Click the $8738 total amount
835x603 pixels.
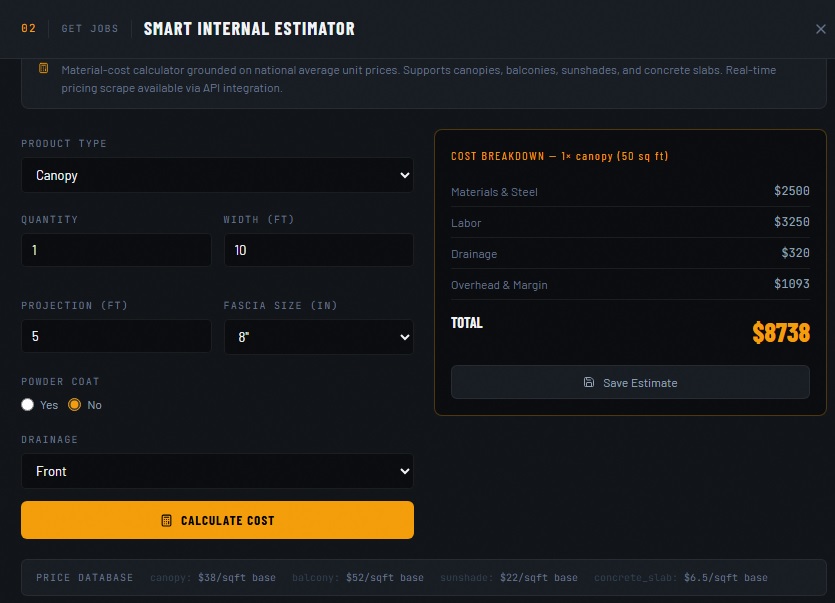click(780, 333)
